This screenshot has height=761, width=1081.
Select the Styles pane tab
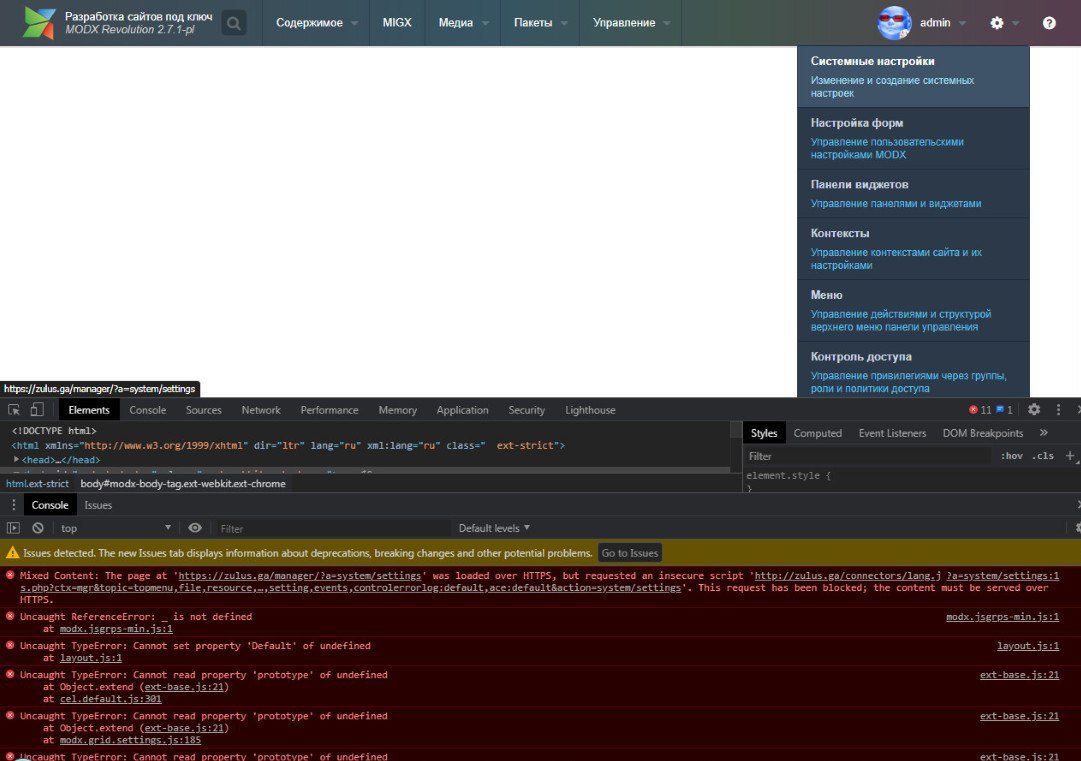(764, 433)
